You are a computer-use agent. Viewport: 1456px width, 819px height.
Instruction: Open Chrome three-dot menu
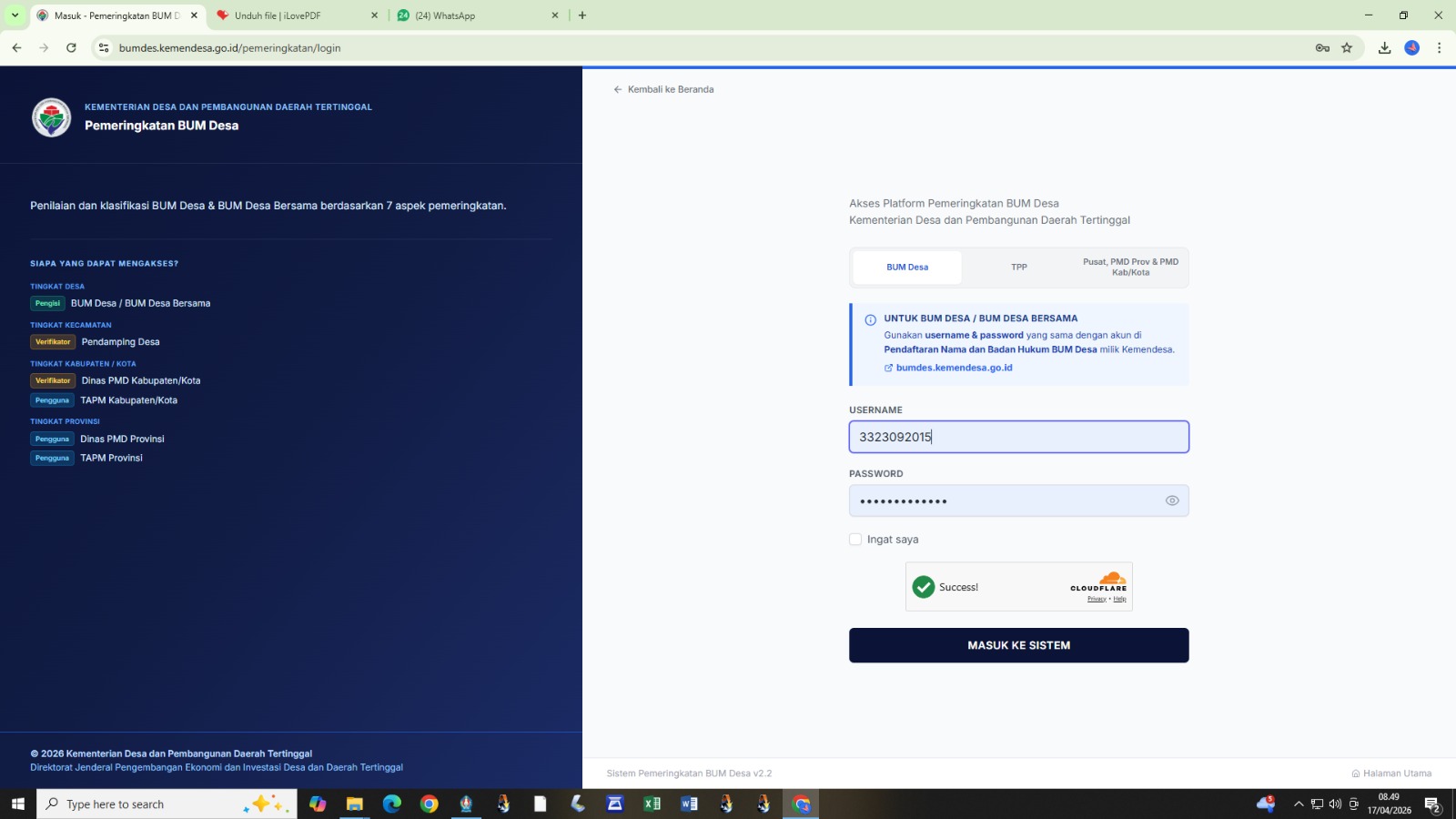point(1439,48)
